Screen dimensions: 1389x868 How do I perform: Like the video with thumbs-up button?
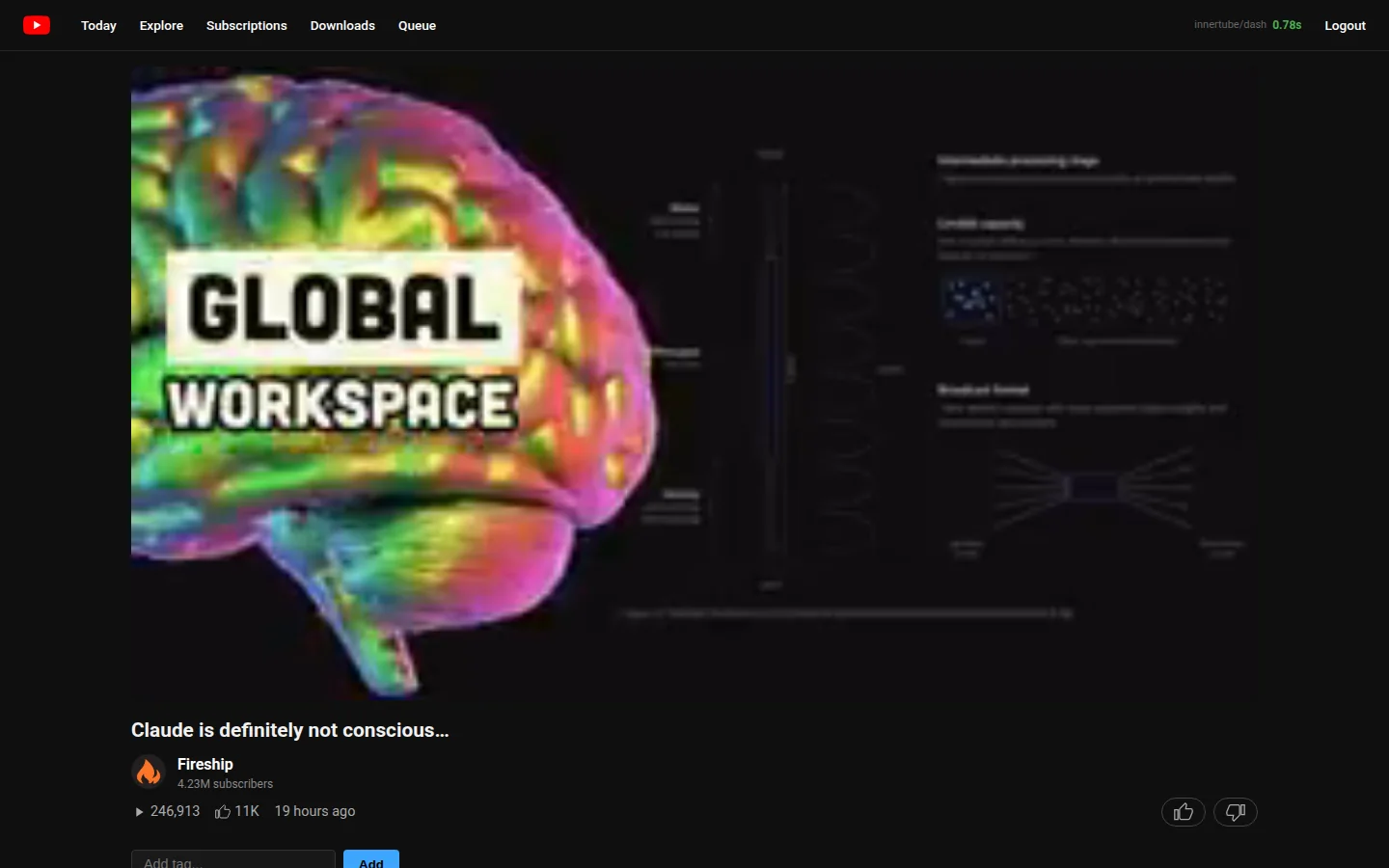[1184, 812]
